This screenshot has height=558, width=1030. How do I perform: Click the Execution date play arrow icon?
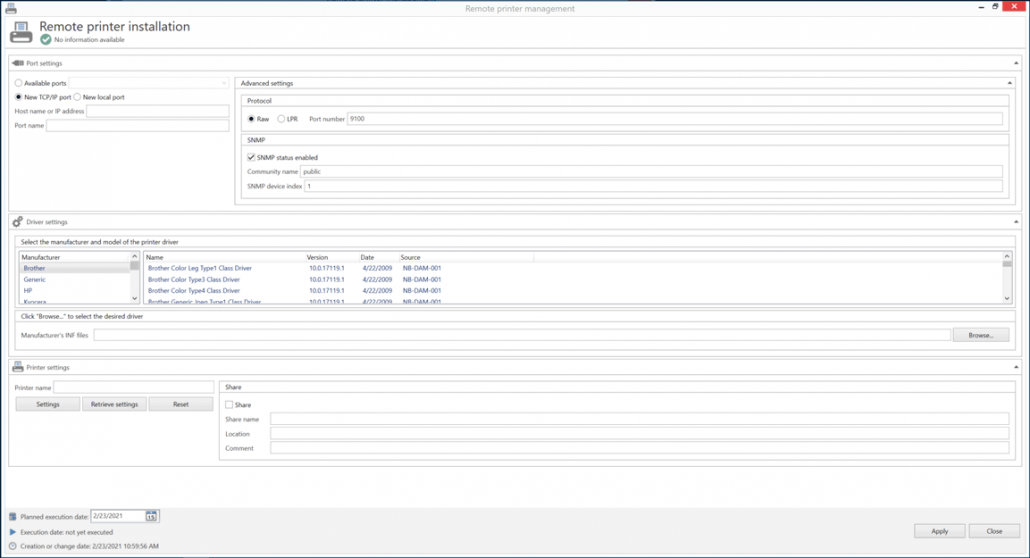[12, 532]
